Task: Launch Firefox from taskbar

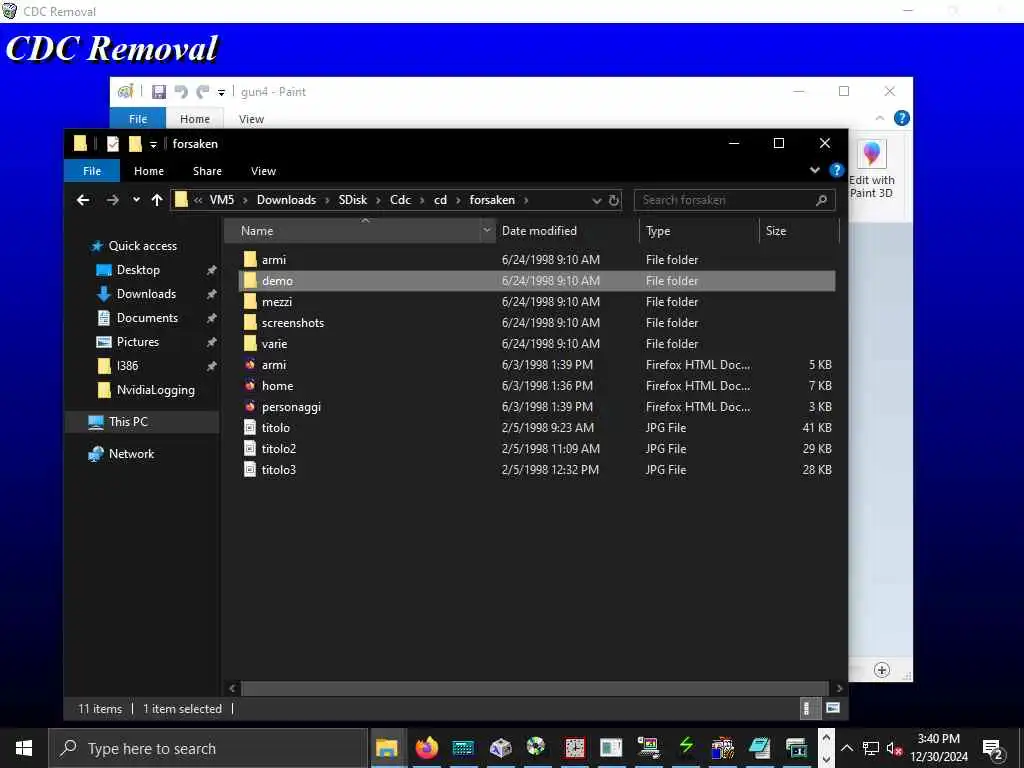Action: click(426, 747)
